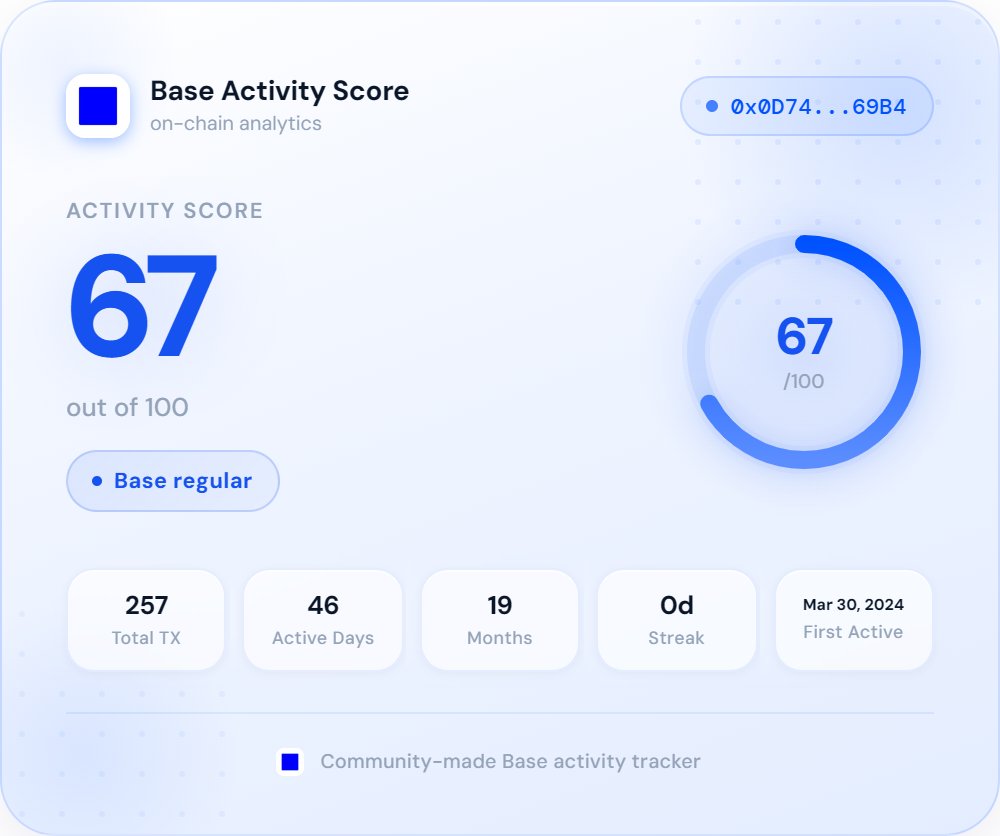
Task: Select the Mar 30, 2024 First Active card
Action: 853,620
